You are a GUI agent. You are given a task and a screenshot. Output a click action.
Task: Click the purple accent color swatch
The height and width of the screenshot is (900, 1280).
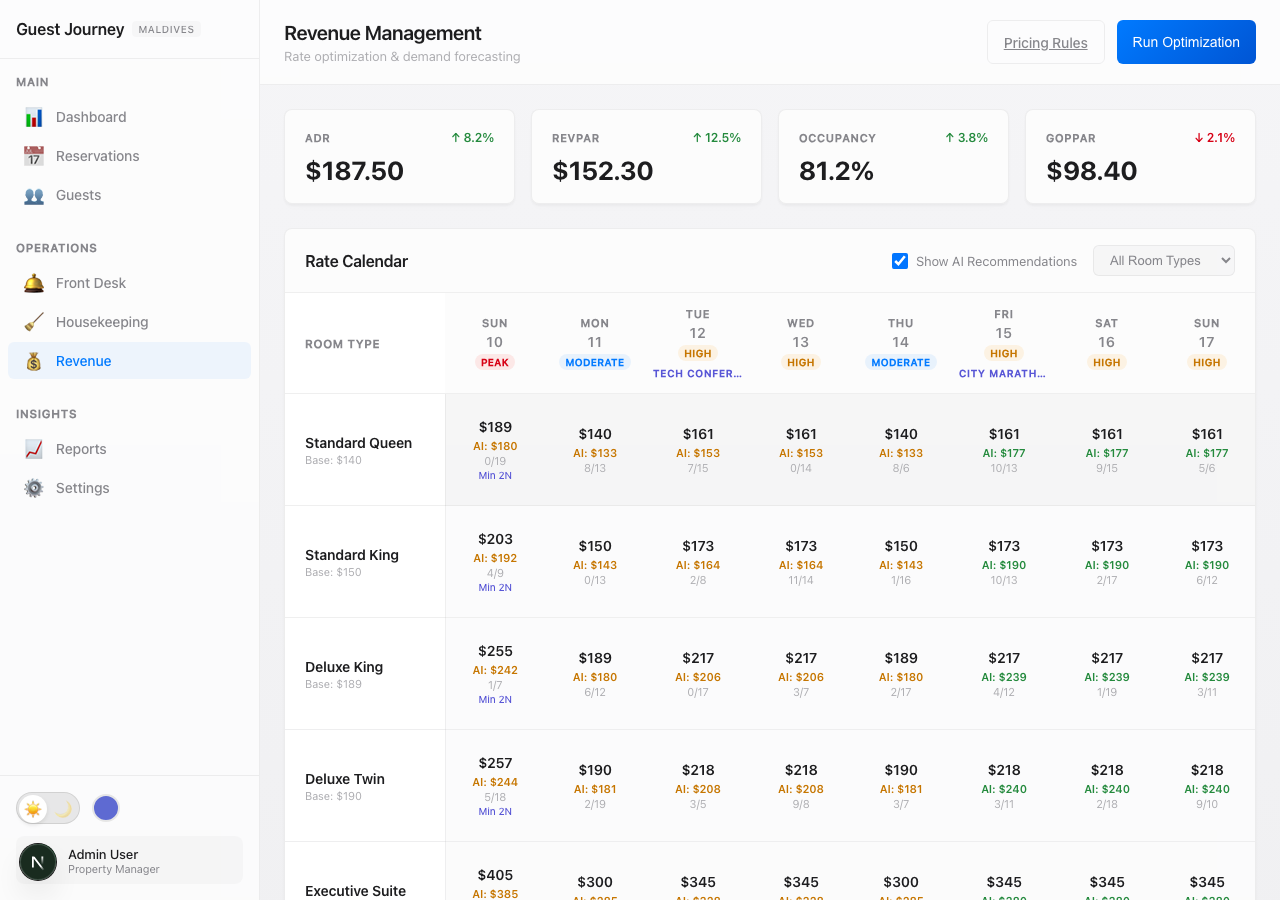pos(106,808)
